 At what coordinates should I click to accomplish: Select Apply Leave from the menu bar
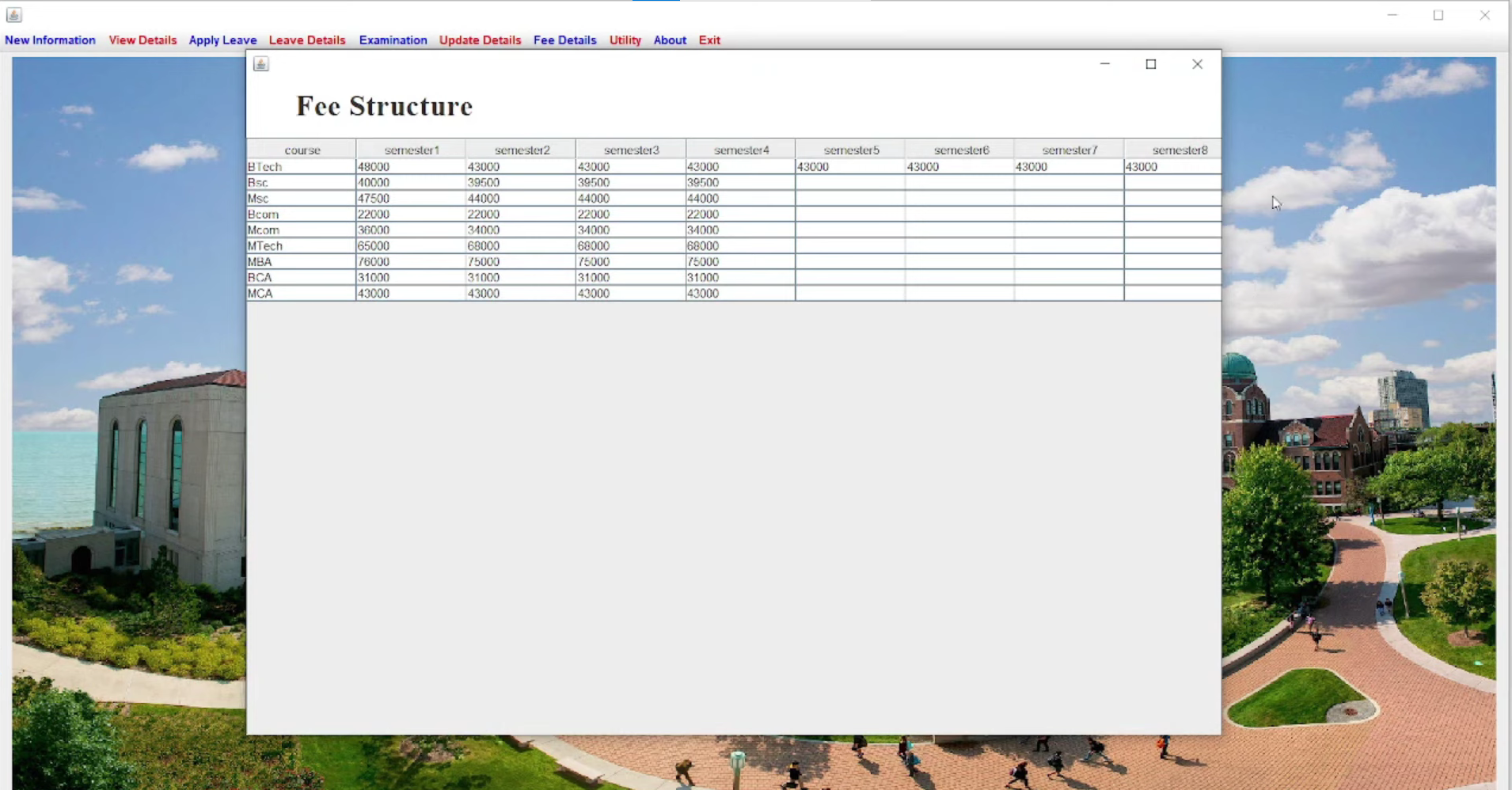click(222, 40)
